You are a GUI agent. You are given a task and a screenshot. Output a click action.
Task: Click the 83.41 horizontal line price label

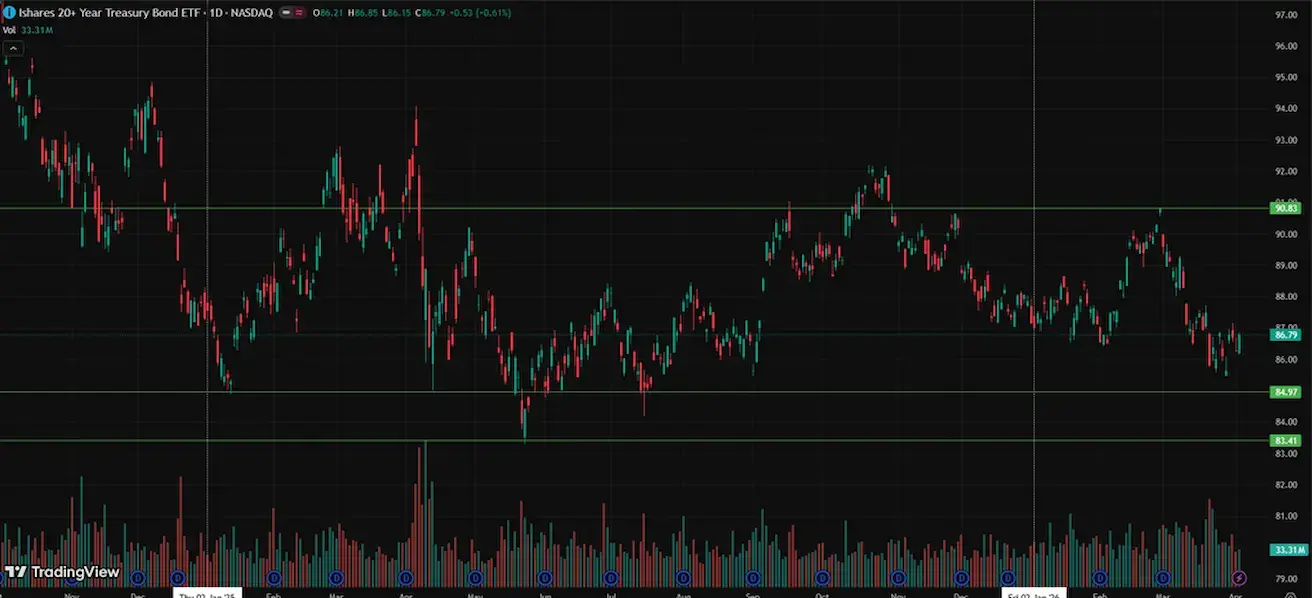tap(1285, 440)
